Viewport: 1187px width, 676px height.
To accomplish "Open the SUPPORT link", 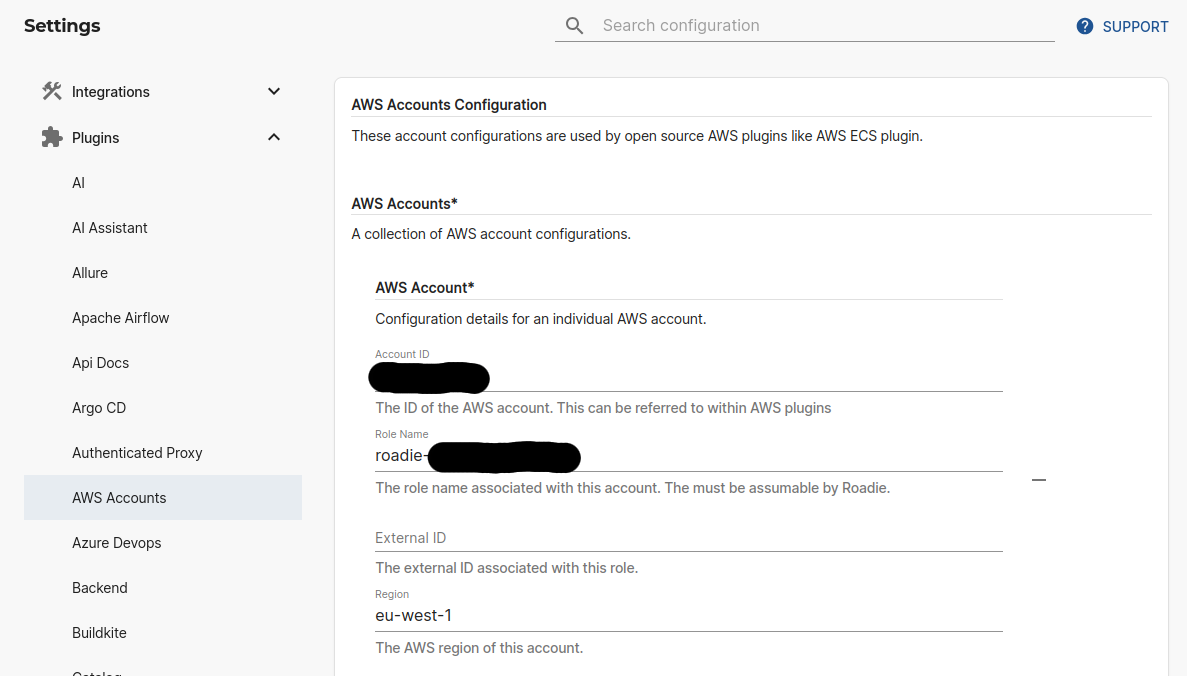I will tap(1133, 26).
